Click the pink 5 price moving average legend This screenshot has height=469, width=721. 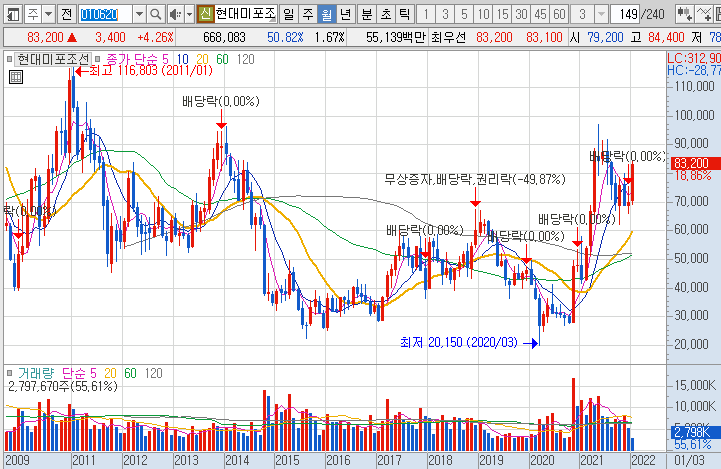(165, 59)
